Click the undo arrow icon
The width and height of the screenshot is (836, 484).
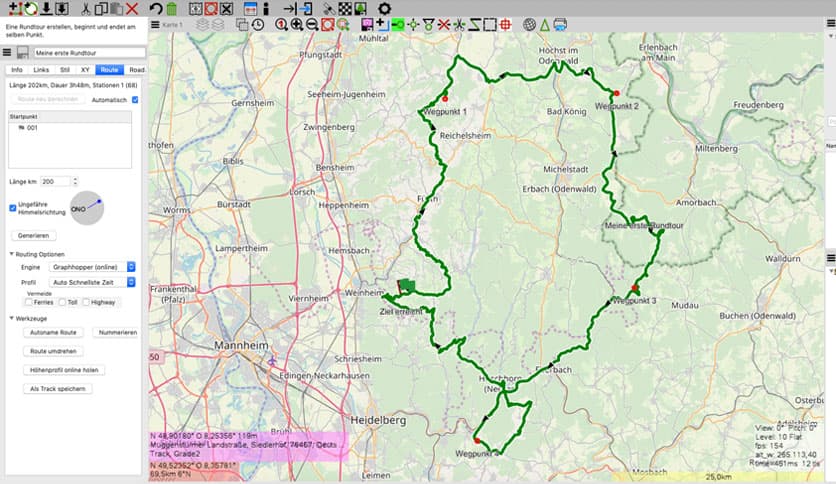(156, 9)
